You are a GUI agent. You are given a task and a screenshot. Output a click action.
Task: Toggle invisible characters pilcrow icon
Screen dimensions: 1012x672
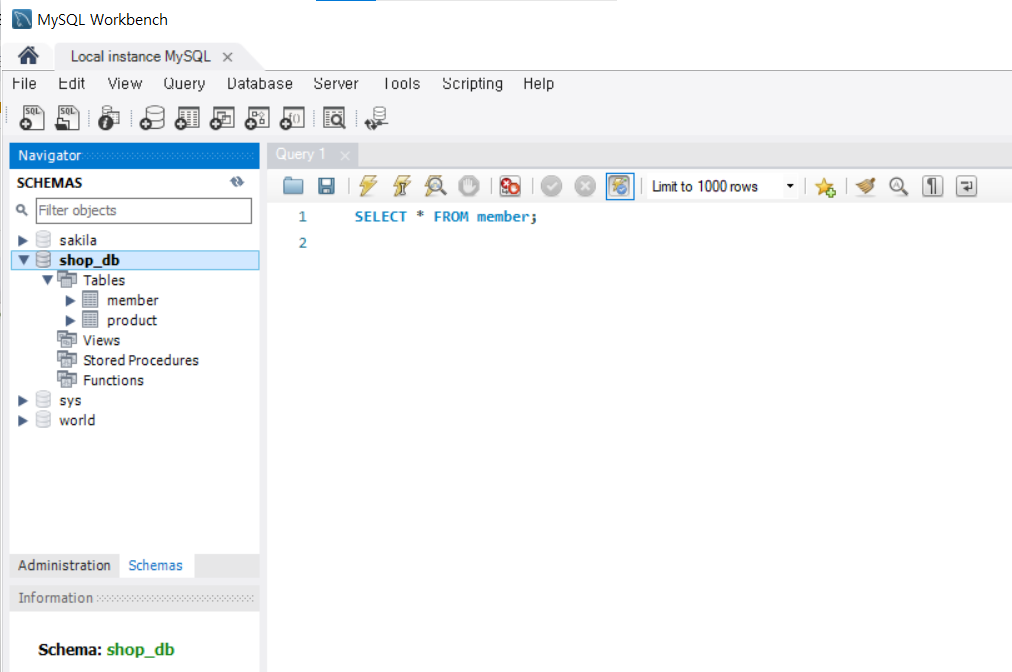[933, 187]
